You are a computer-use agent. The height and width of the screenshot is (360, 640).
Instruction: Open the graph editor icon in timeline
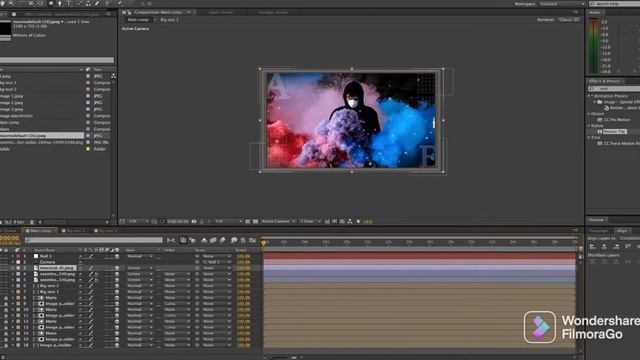coord(253,240)
